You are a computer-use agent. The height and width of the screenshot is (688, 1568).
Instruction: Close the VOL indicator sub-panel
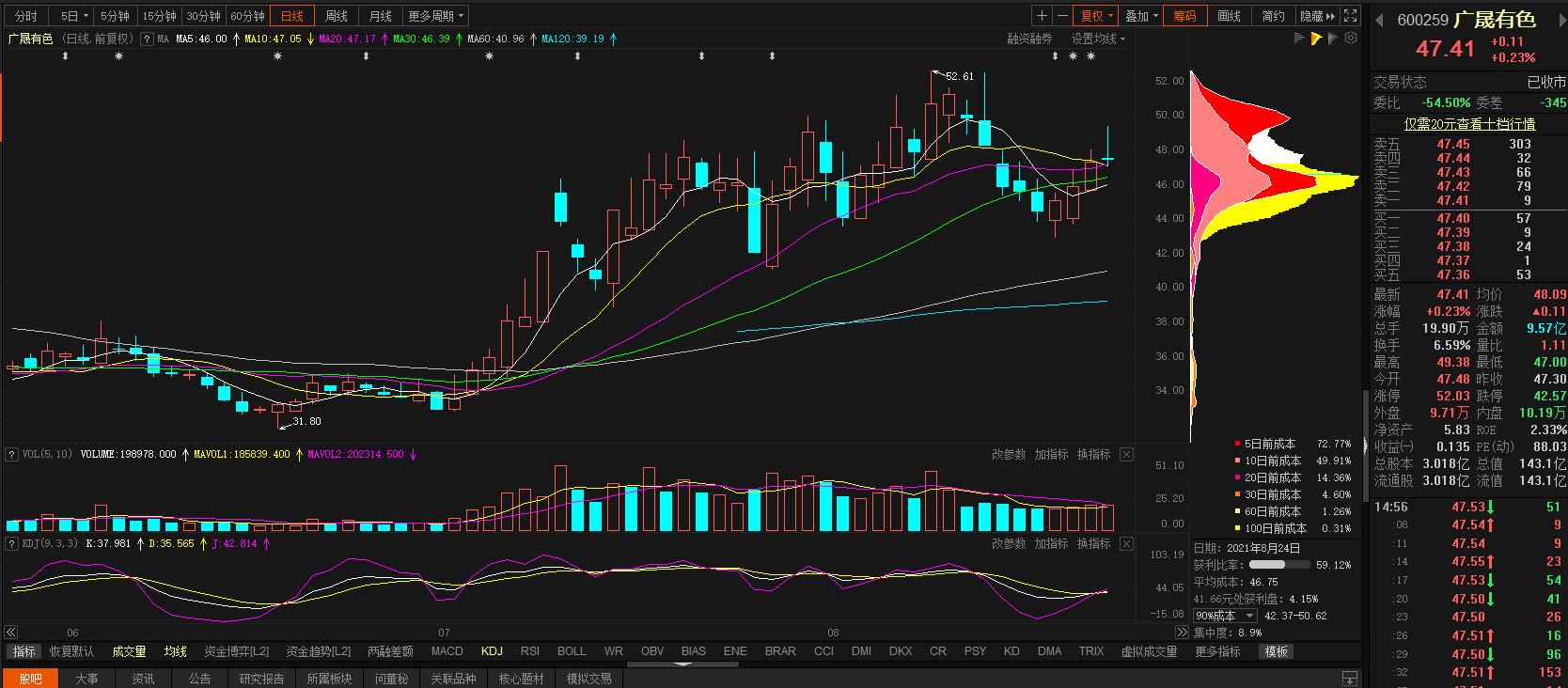[x=1126, y=455]
